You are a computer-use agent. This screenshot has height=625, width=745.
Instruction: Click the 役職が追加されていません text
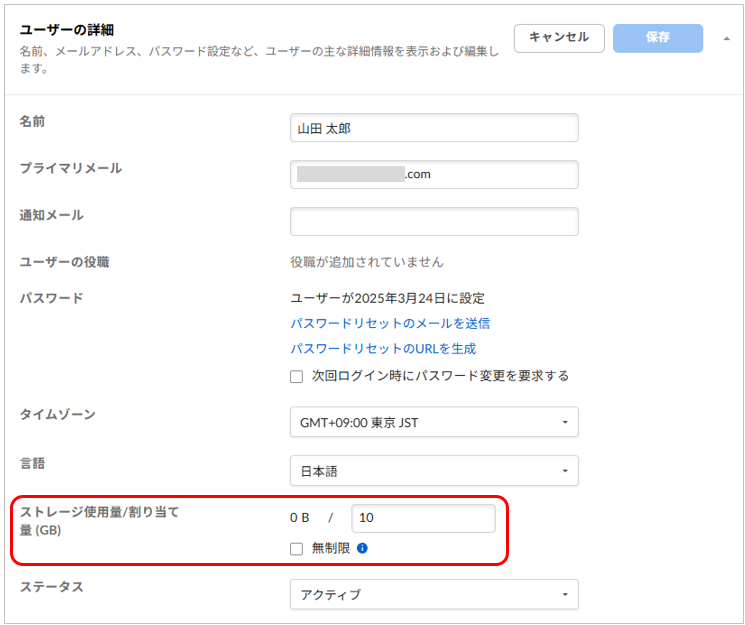click(366, 262)
